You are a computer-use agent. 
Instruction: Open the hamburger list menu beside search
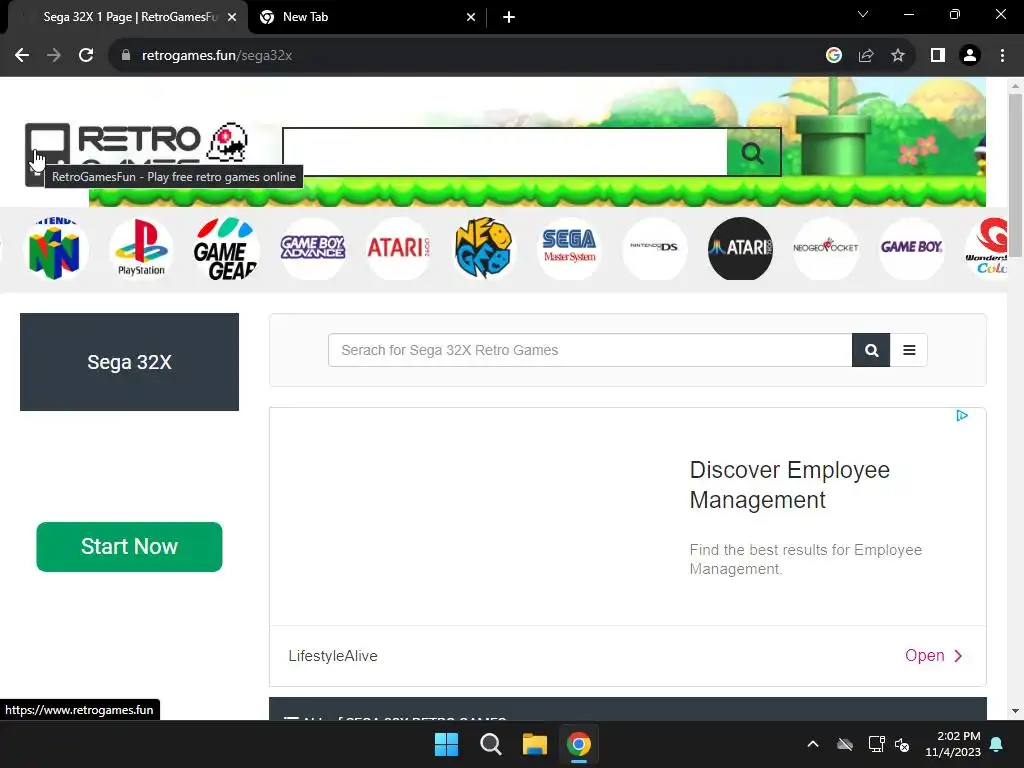(x=908, y=350)
